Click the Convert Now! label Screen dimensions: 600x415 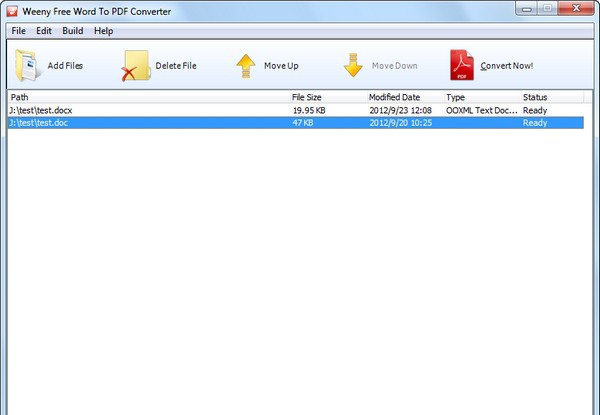pyautogui.click(x=507, y=66)
